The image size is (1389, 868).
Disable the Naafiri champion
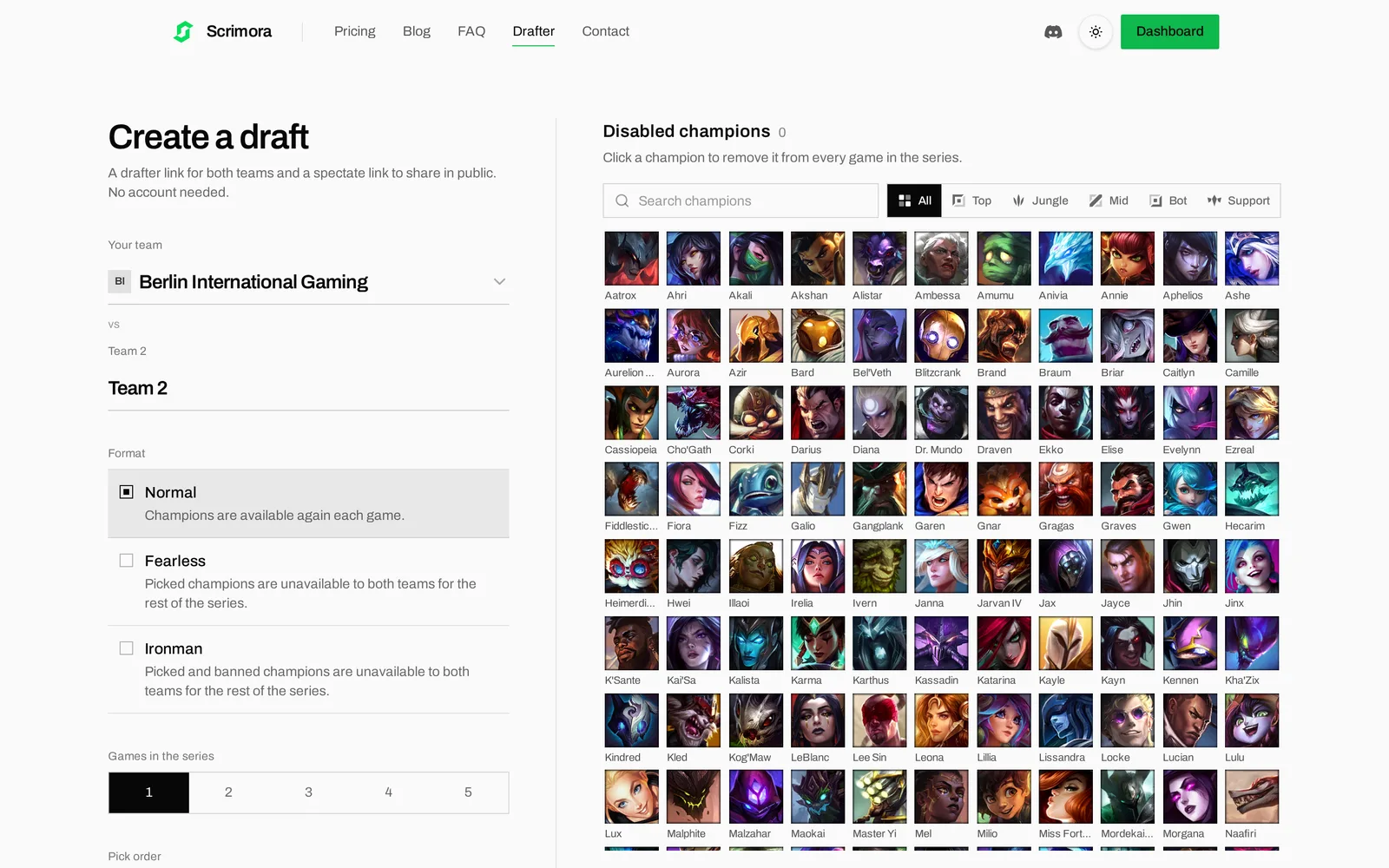tap(1252, 798)
